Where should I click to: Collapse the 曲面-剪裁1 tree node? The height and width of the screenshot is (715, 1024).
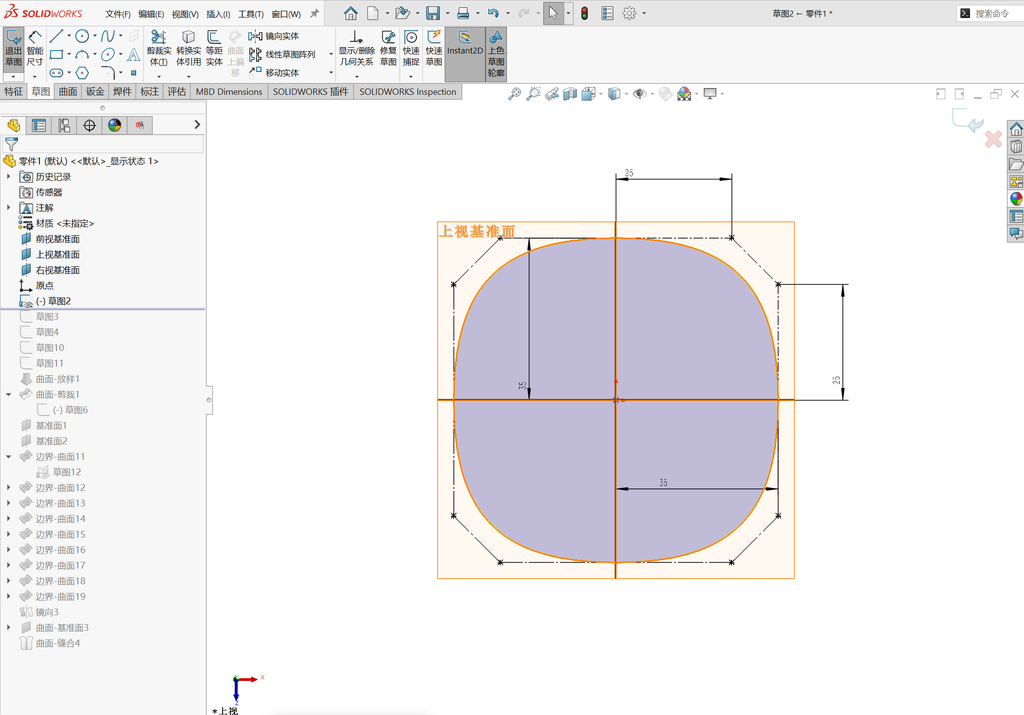tap(8, 394)
